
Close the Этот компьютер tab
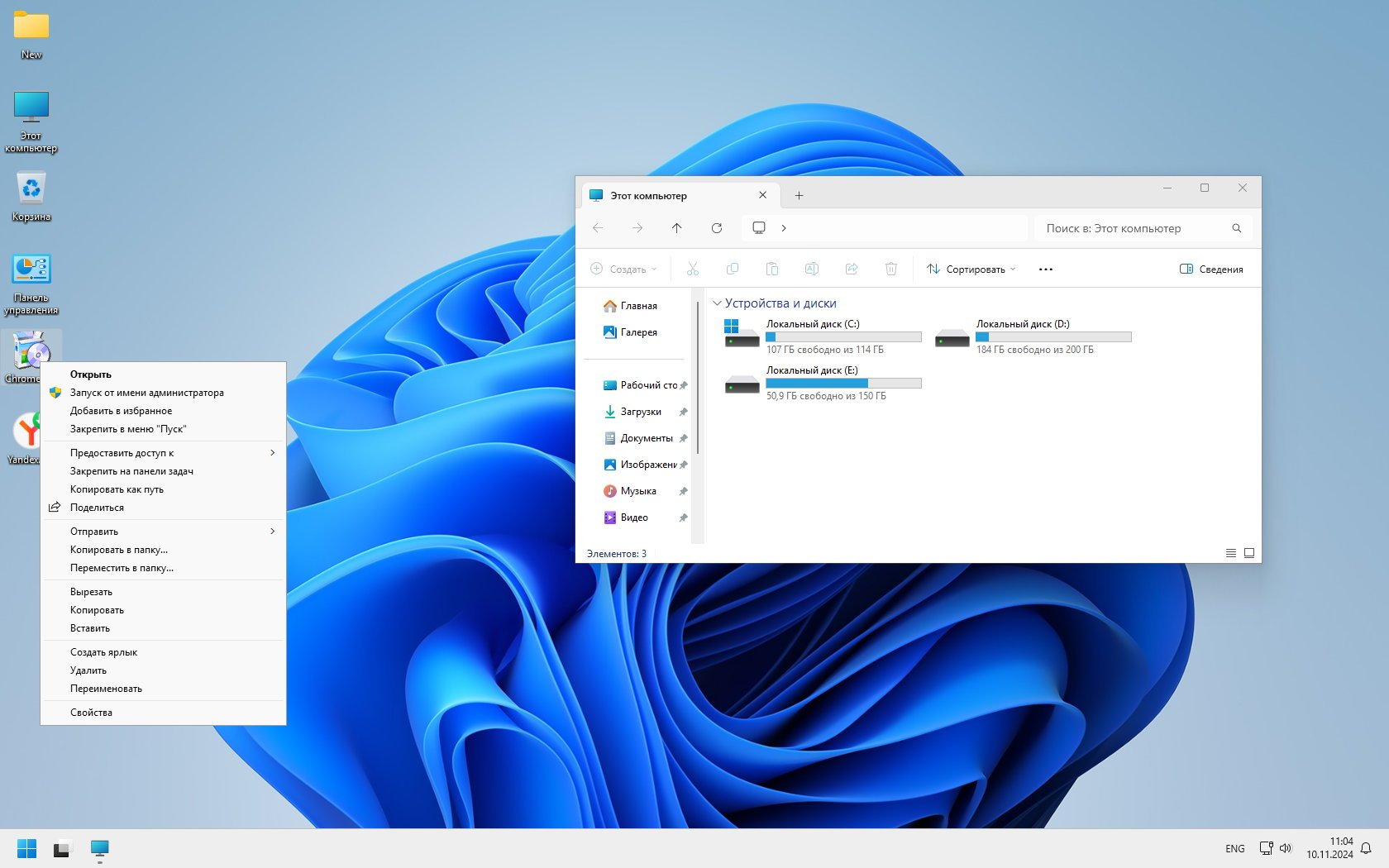click(762, 195)
